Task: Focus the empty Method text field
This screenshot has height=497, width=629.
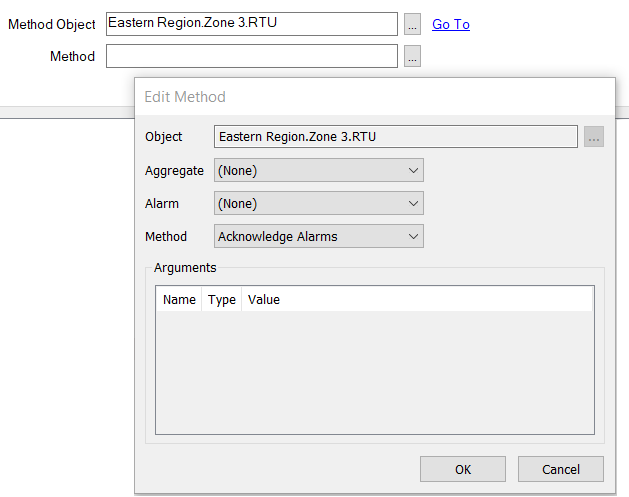Action: point(251,57)
